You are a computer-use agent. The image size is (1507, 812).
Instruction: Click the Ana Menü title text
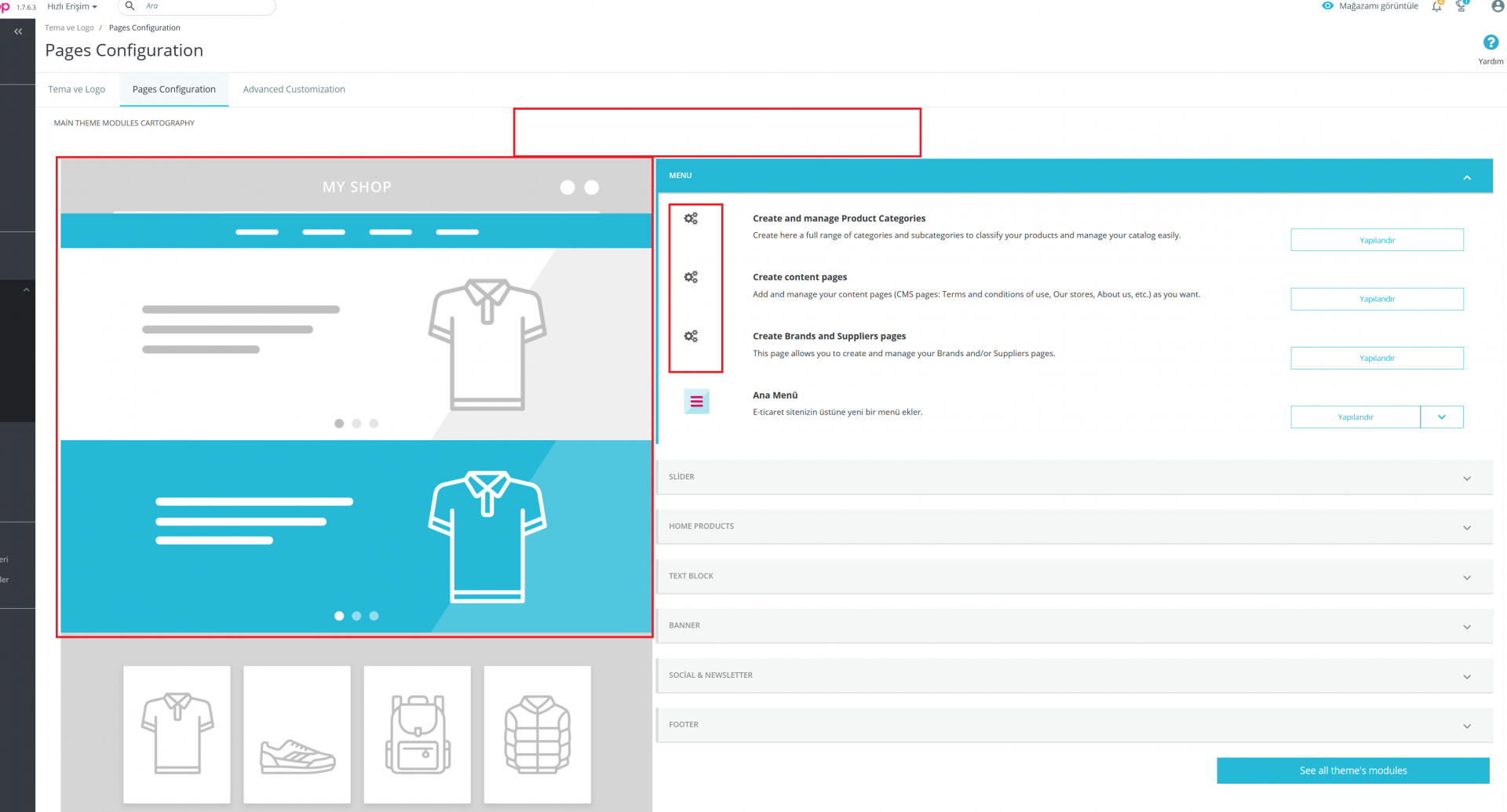775,395
